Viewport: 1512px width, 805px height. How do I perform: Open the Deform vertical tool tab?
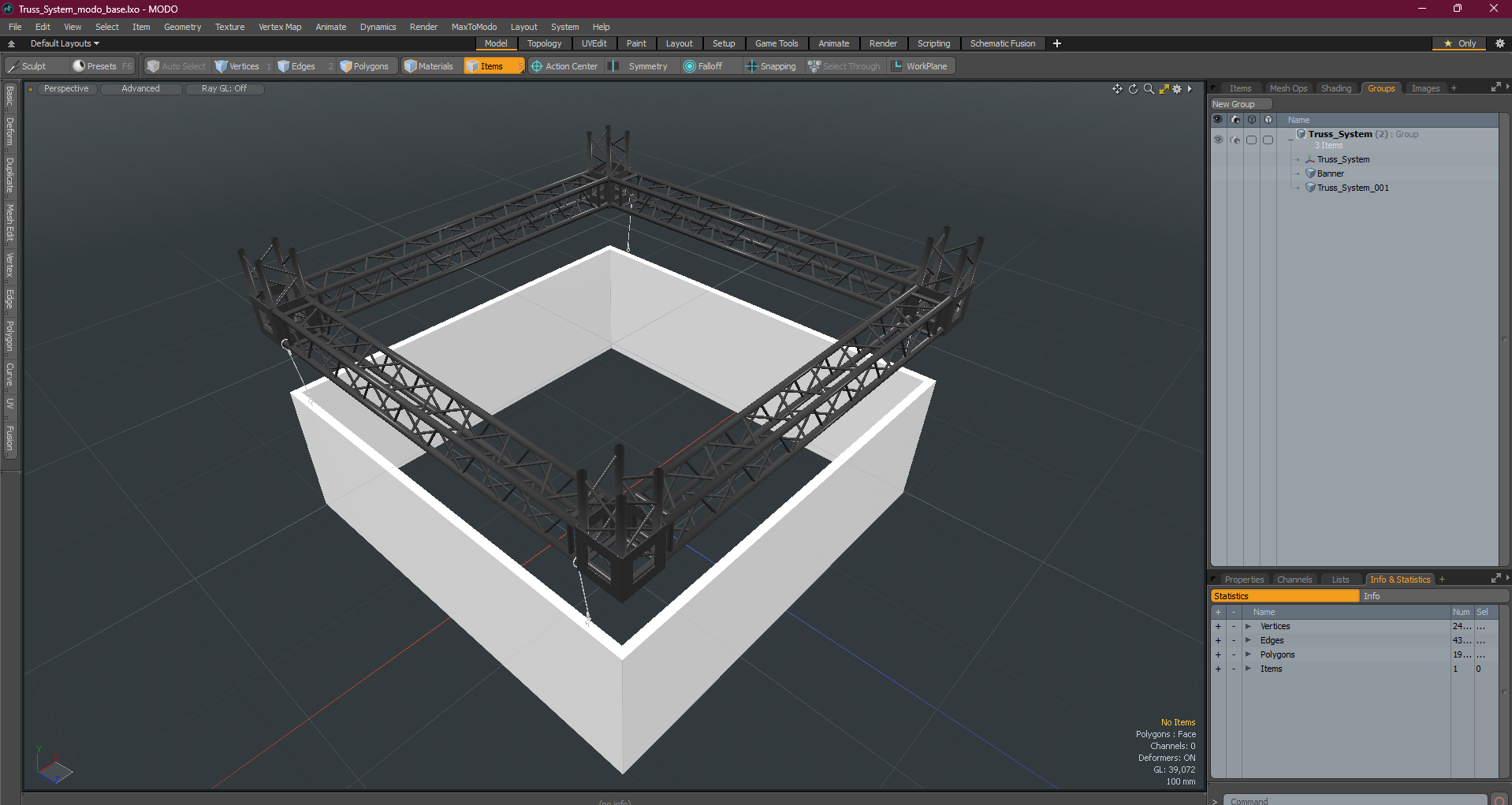pos(9,132)
